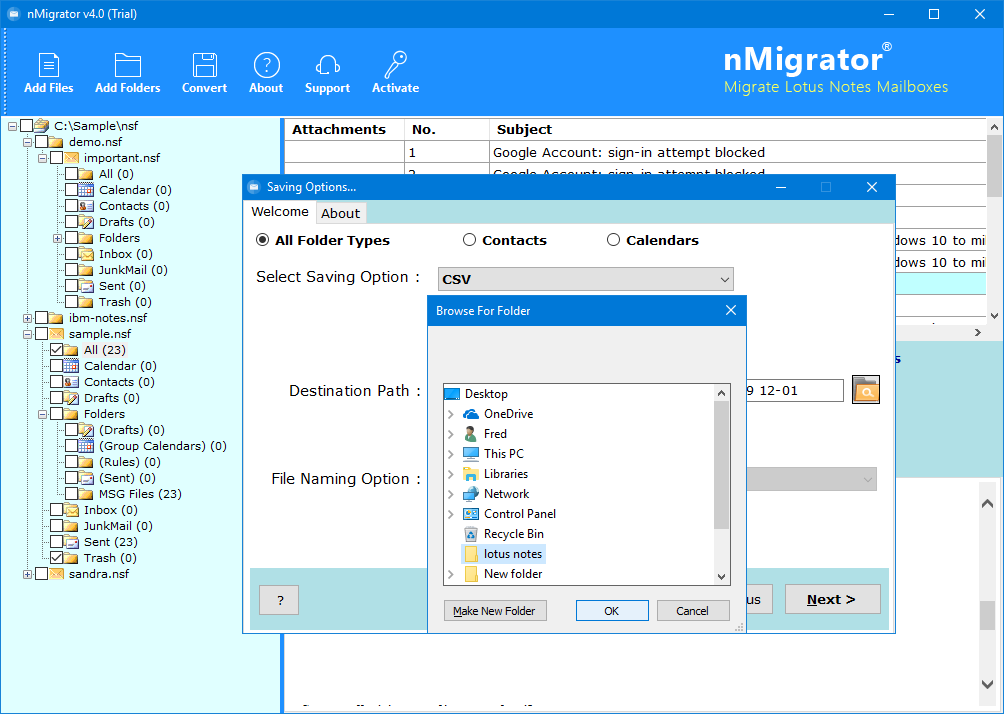Select the Calendars radio button

[613, 239]
